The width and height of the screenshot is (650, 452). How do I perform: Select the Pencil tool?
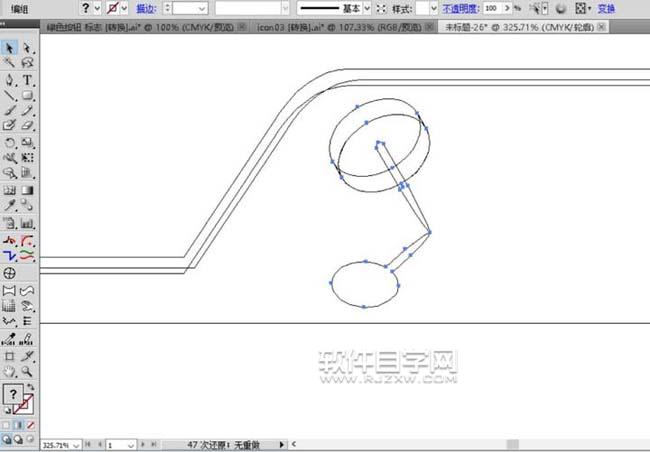tap(27, 110)
